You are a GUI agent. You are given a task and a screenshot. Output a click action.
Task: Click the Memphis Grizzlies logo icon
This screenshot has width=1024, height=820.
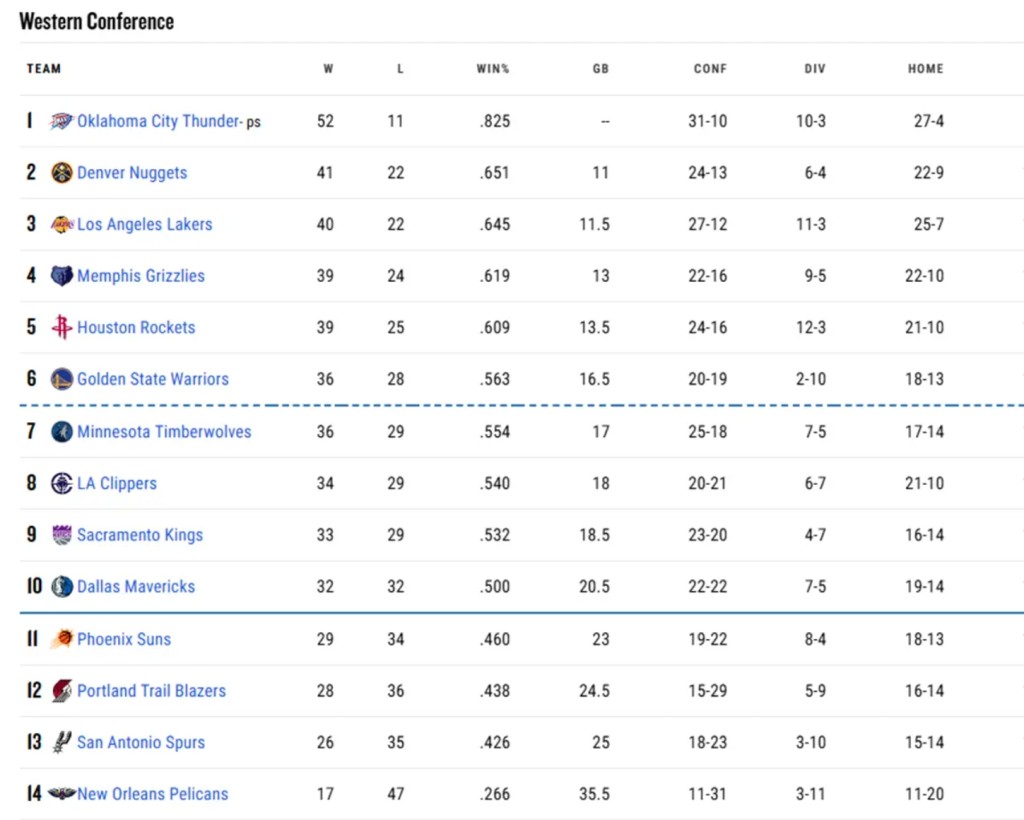point(62,276)
